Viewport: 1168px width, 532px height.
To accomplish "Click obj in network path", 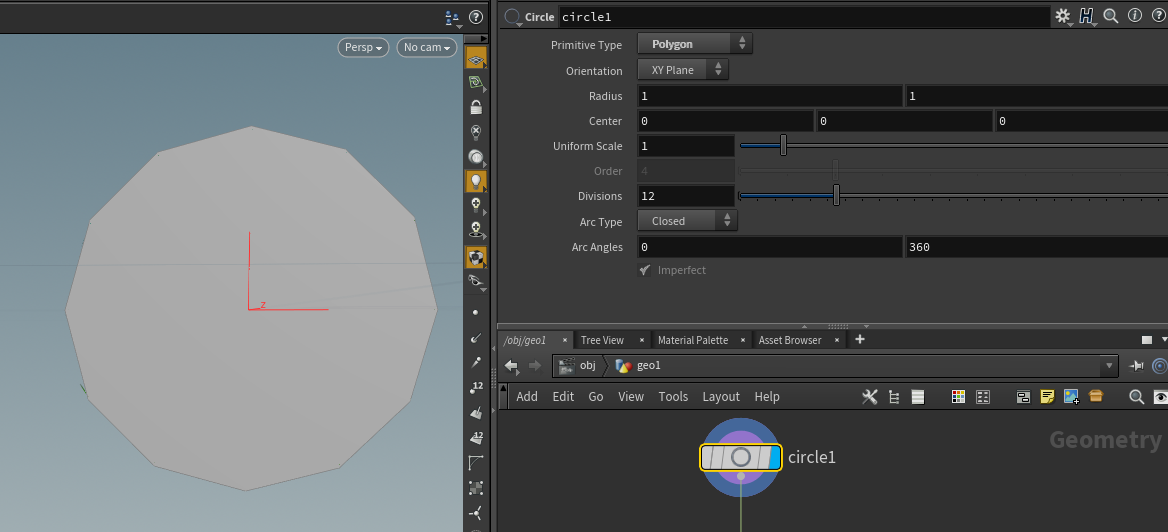I will pyautogui.click(x=588, y=366).
